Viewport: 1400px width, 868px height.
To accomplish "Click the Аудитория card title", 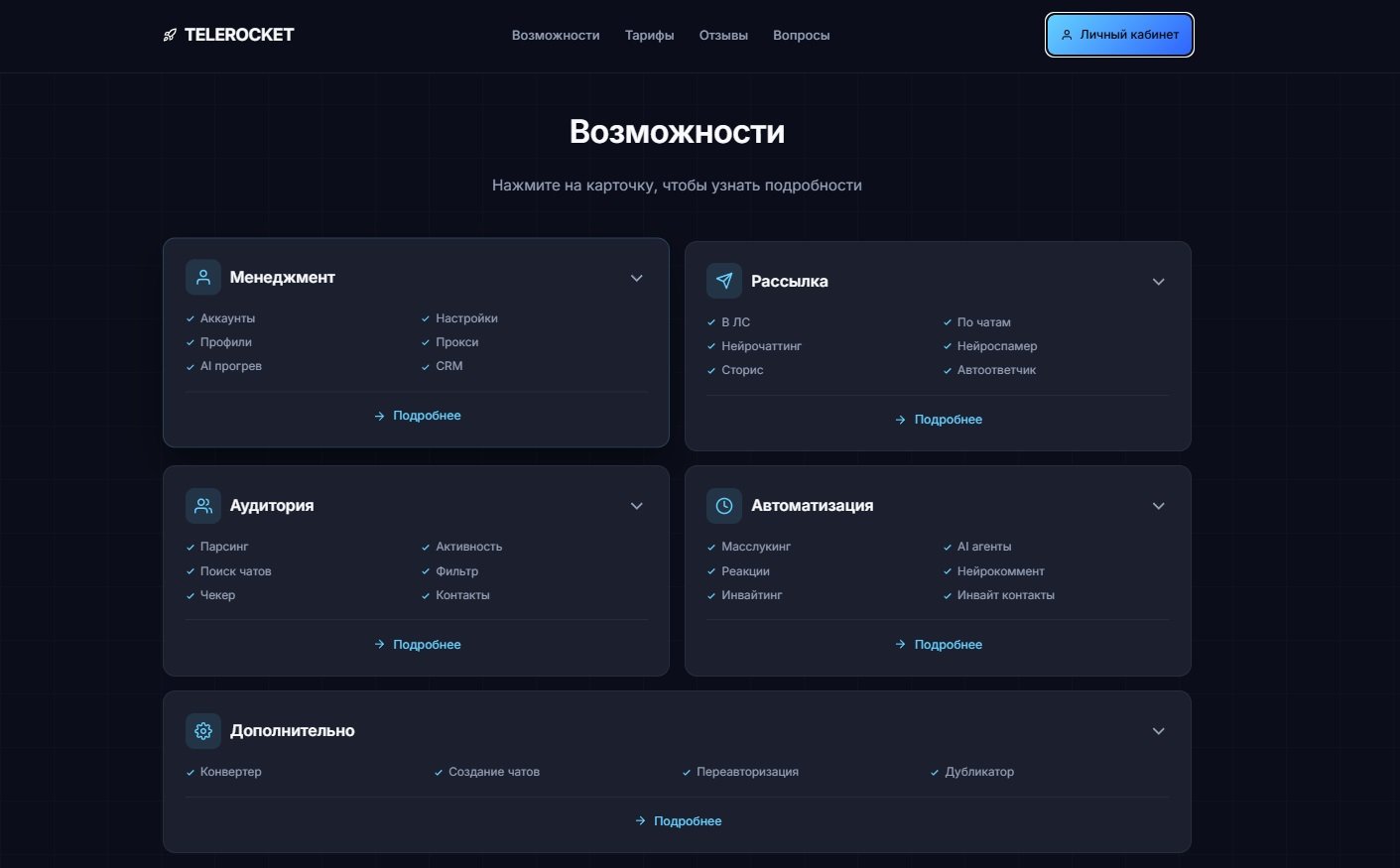I will tap(272, 506).
